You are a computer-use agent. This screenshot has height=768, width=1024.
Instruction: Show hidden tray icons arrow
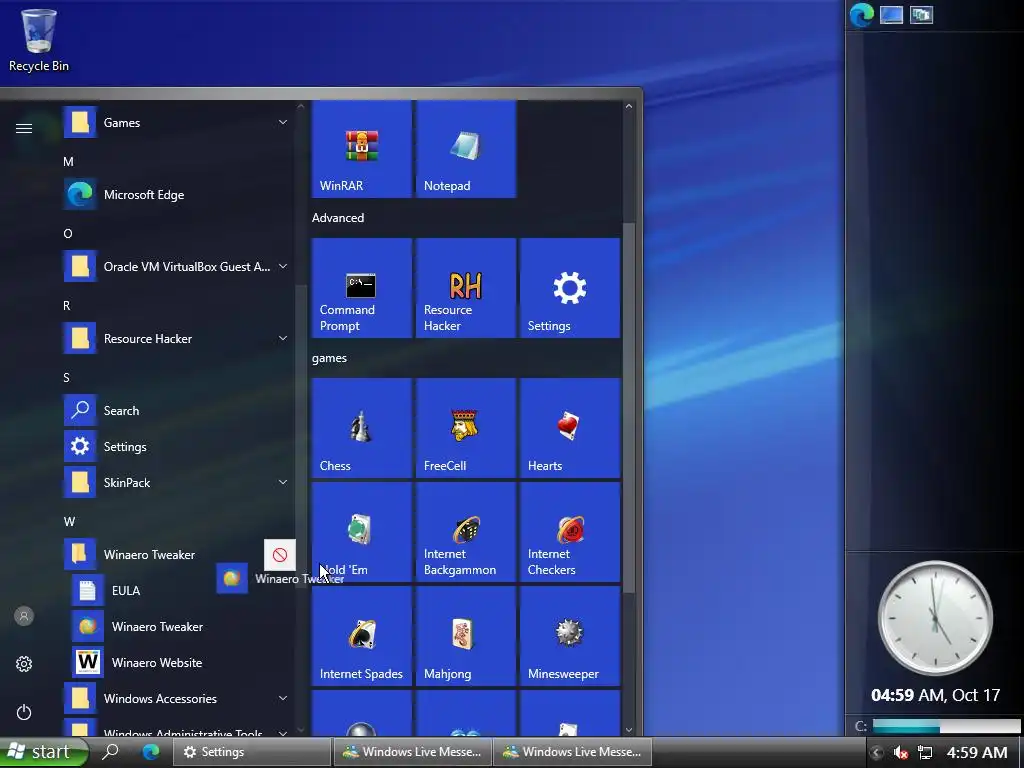pyautogui.click(x=877, y=752)
